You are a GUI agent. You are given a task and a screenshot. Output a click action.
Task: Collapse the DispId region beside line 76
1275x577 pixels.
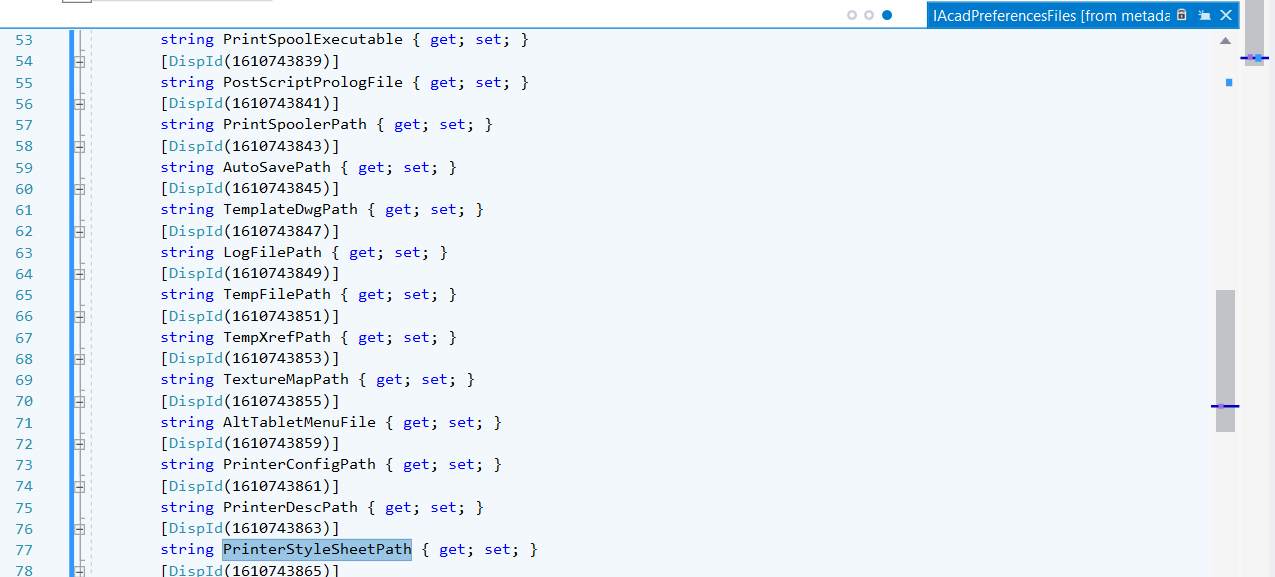click(79, 528)
